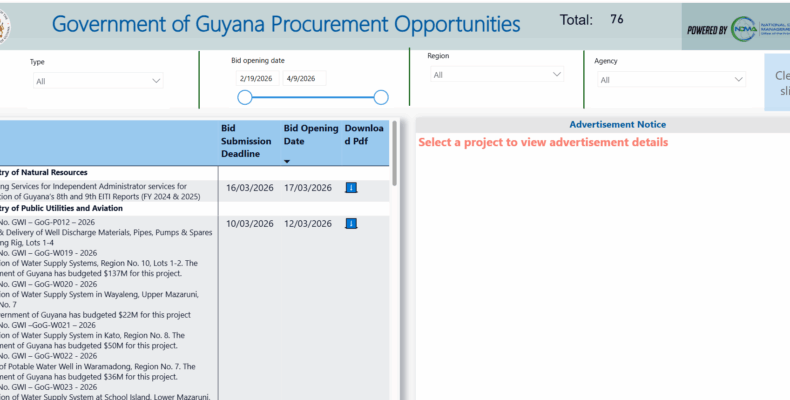790x400 pixels.
Task: Click the download PDF icon for the 17/03/2026 row
Action: coord(351,187)
